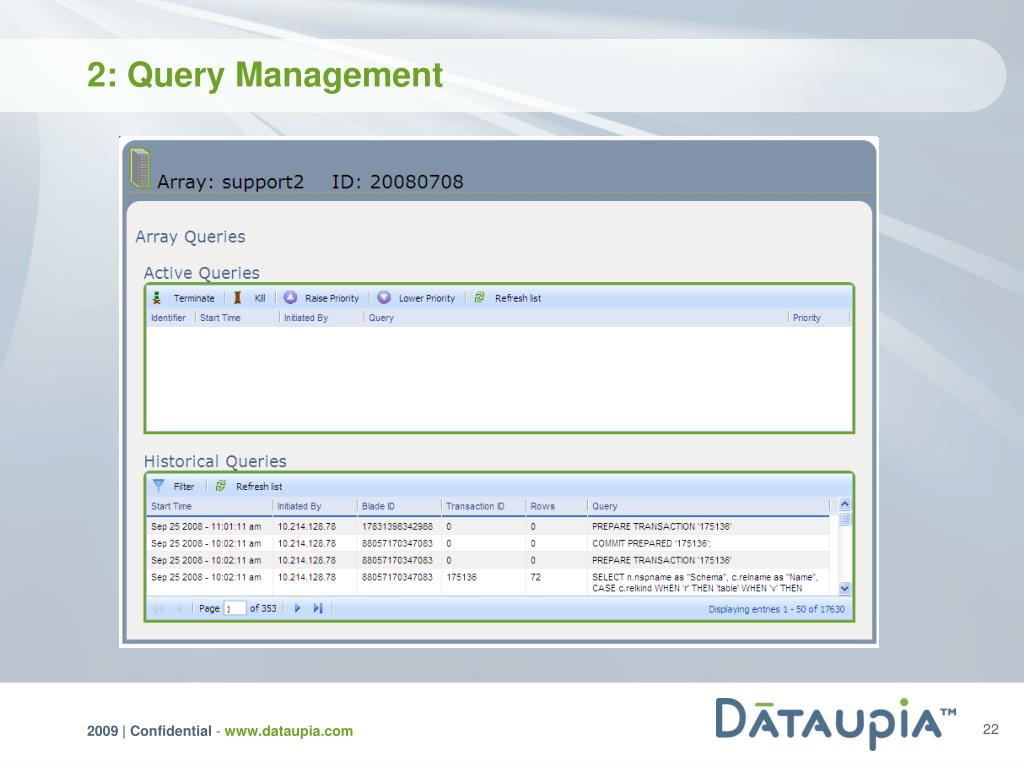Click SELECT n.nspname query text

[705, 583]
